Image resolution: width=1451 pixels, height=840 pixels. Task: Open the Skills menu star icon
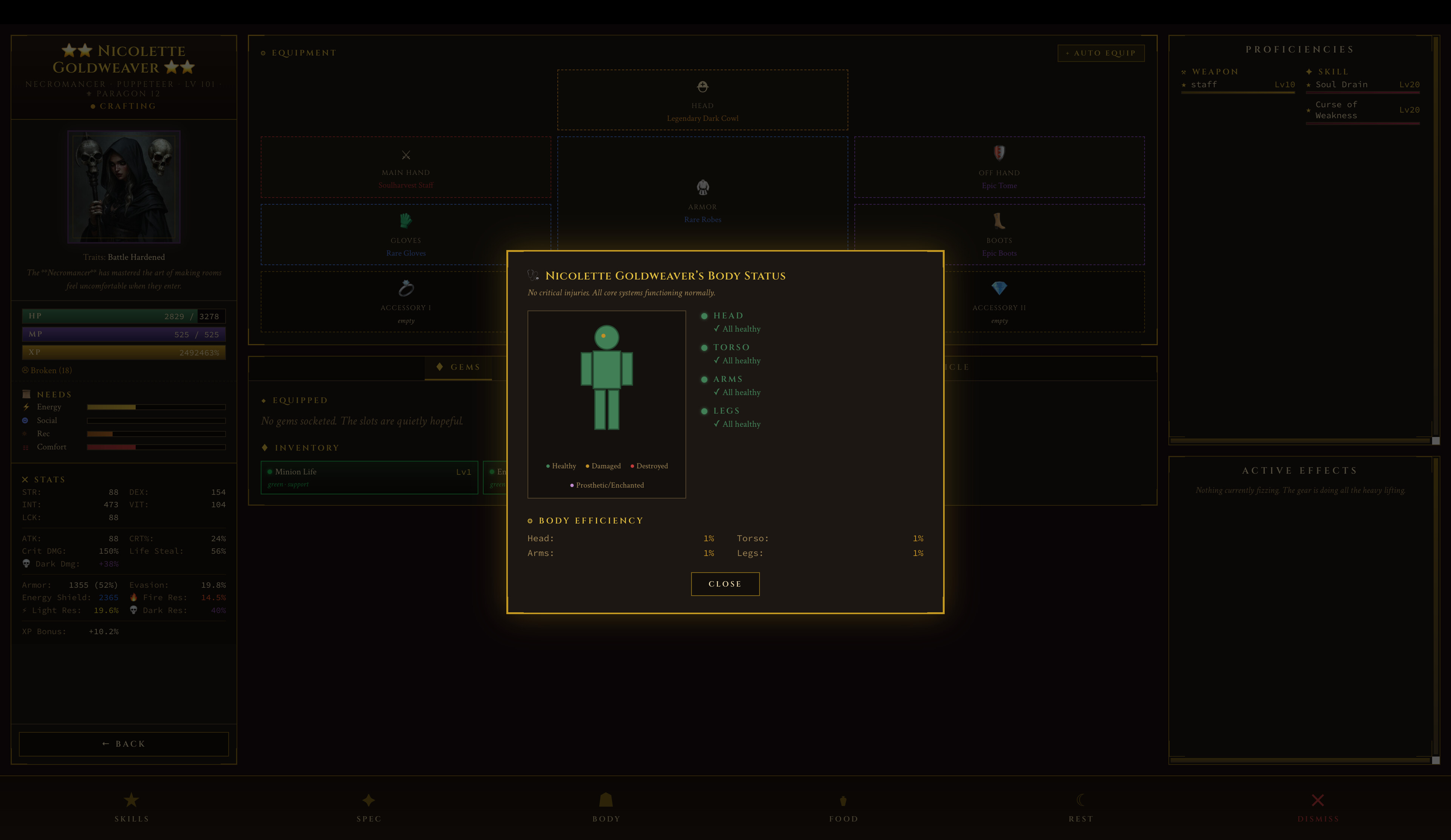[131, 800]
